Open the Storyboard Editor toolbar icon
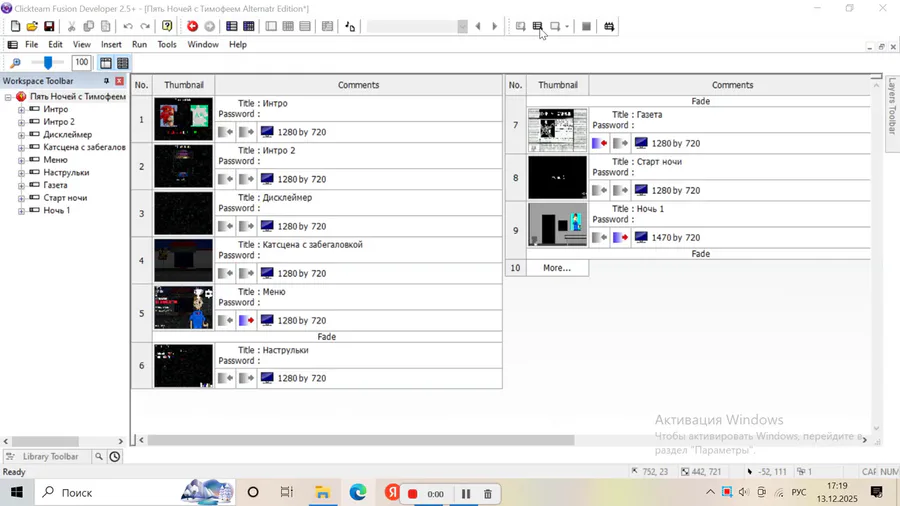Screen dimensions: 900x506 [x=231, y=26]
